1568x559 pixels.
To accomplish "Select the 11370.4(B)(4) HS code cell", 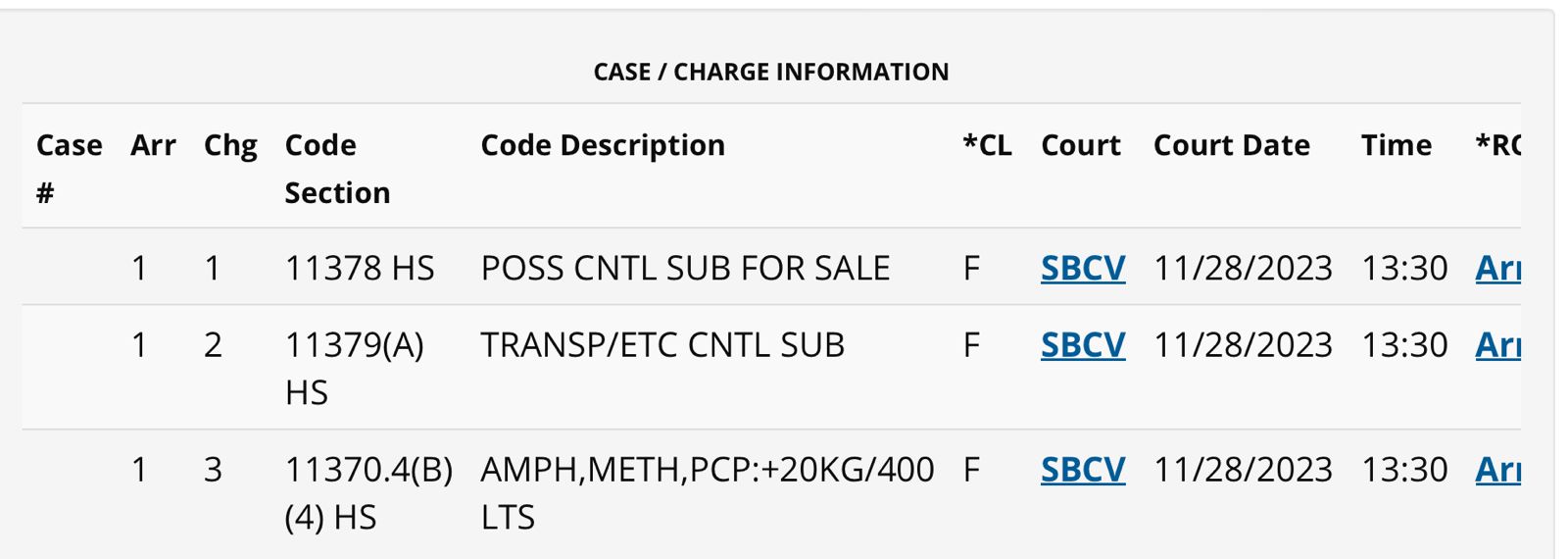I will tap(367, 492).
